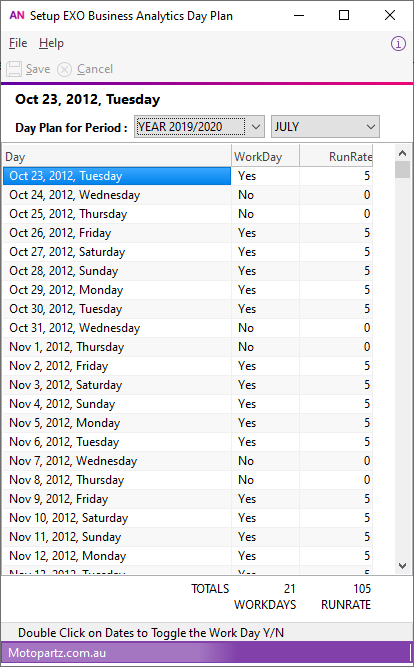The image size is (414, 667).
Task: Click the Save button label
Action: [38, 69]
